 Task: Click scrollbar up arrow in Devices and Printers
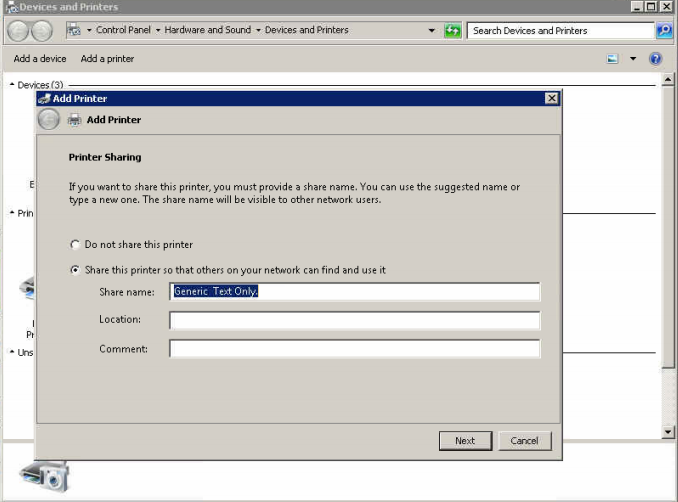point(668,80)
